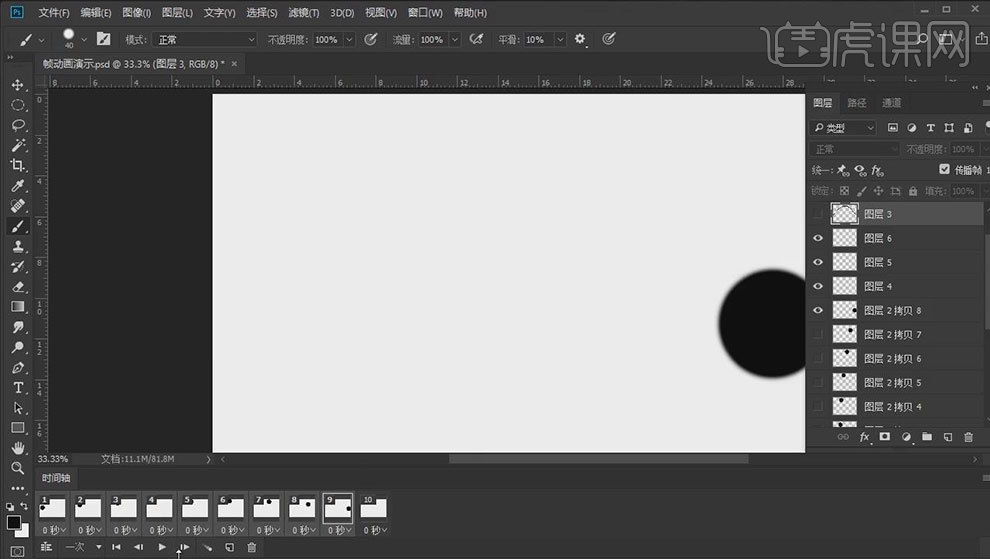Delete layer using panel trash icon
Image resolution: width=990 pixels, height=559 pixels.
[x=969, y=437]
